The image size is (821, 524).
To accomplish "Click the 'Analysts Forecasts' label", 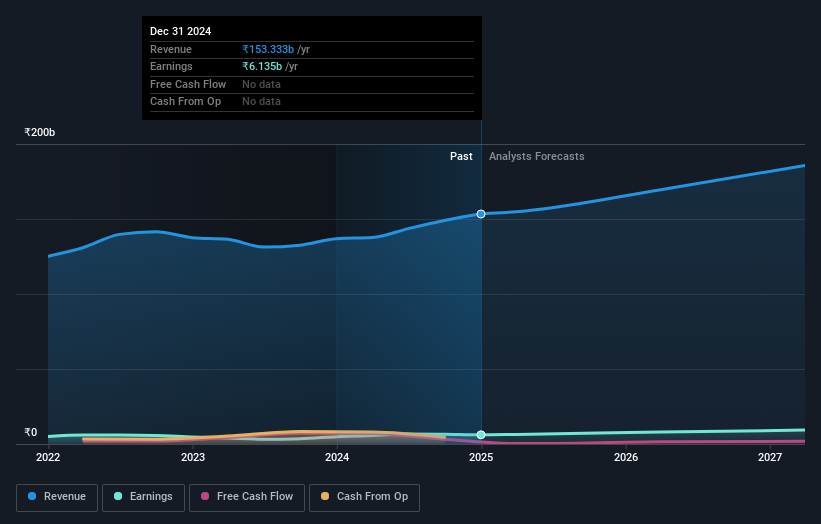I will point(537,157).
